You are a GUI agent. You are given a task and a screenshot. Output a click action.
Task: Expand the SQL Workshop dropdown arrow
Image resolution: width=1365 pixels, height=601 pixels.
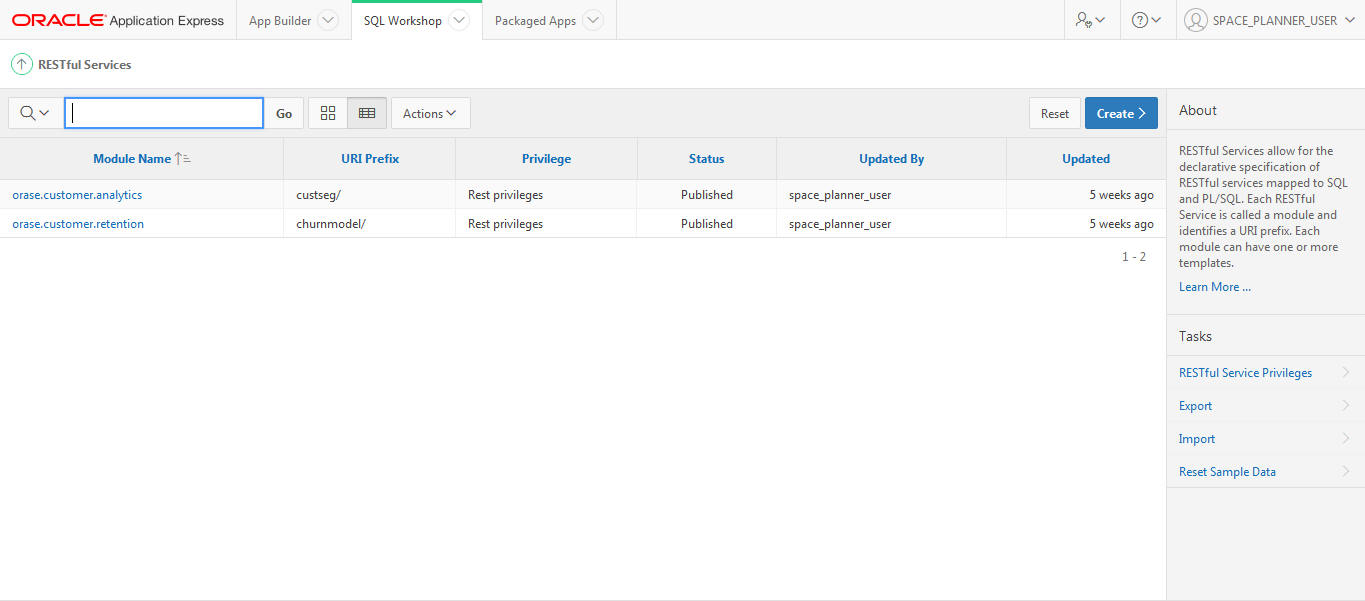[x=458, y=20]
